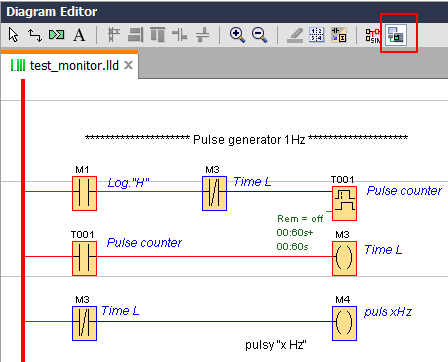Open the page layout grid icon
448x362 pixels.
click(316, 35)
